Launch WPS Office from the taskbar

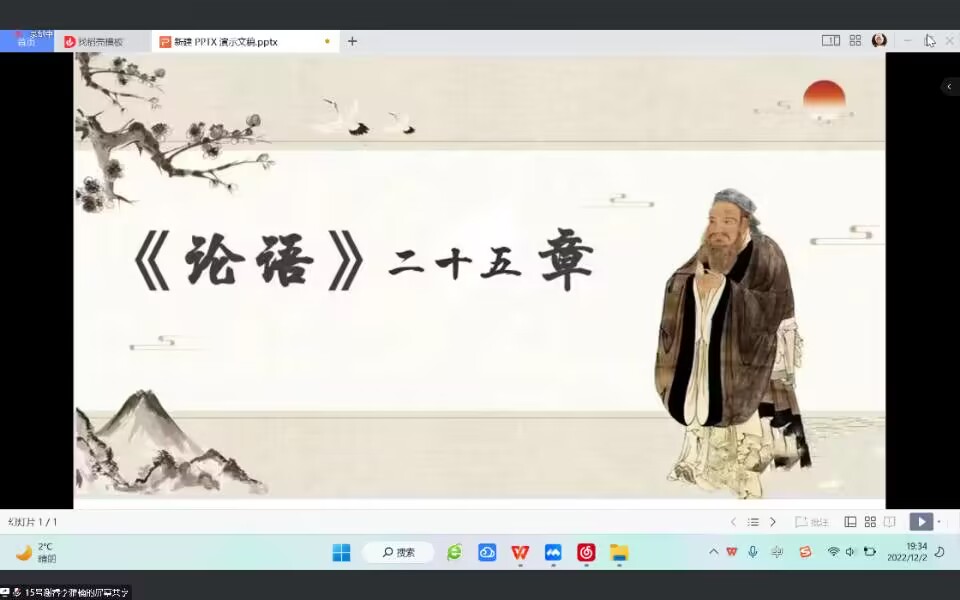coord(520,551)
